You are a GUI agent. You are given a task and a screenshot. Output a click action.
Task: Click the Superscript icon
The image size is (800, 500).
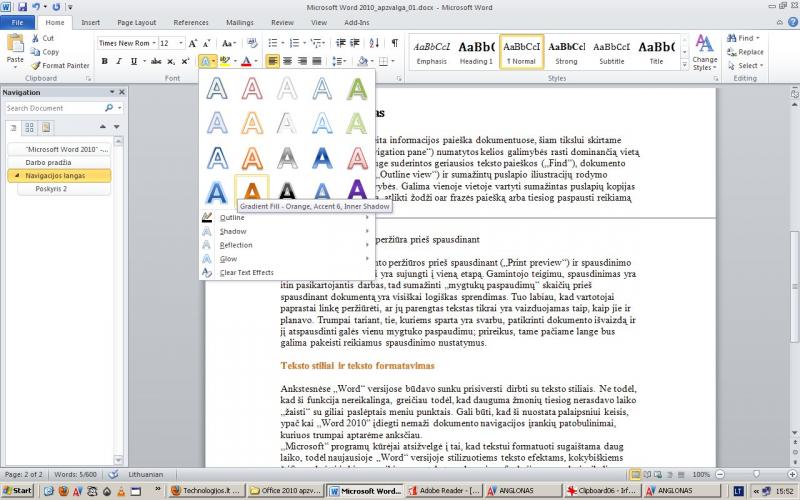[x=185, y=61]
